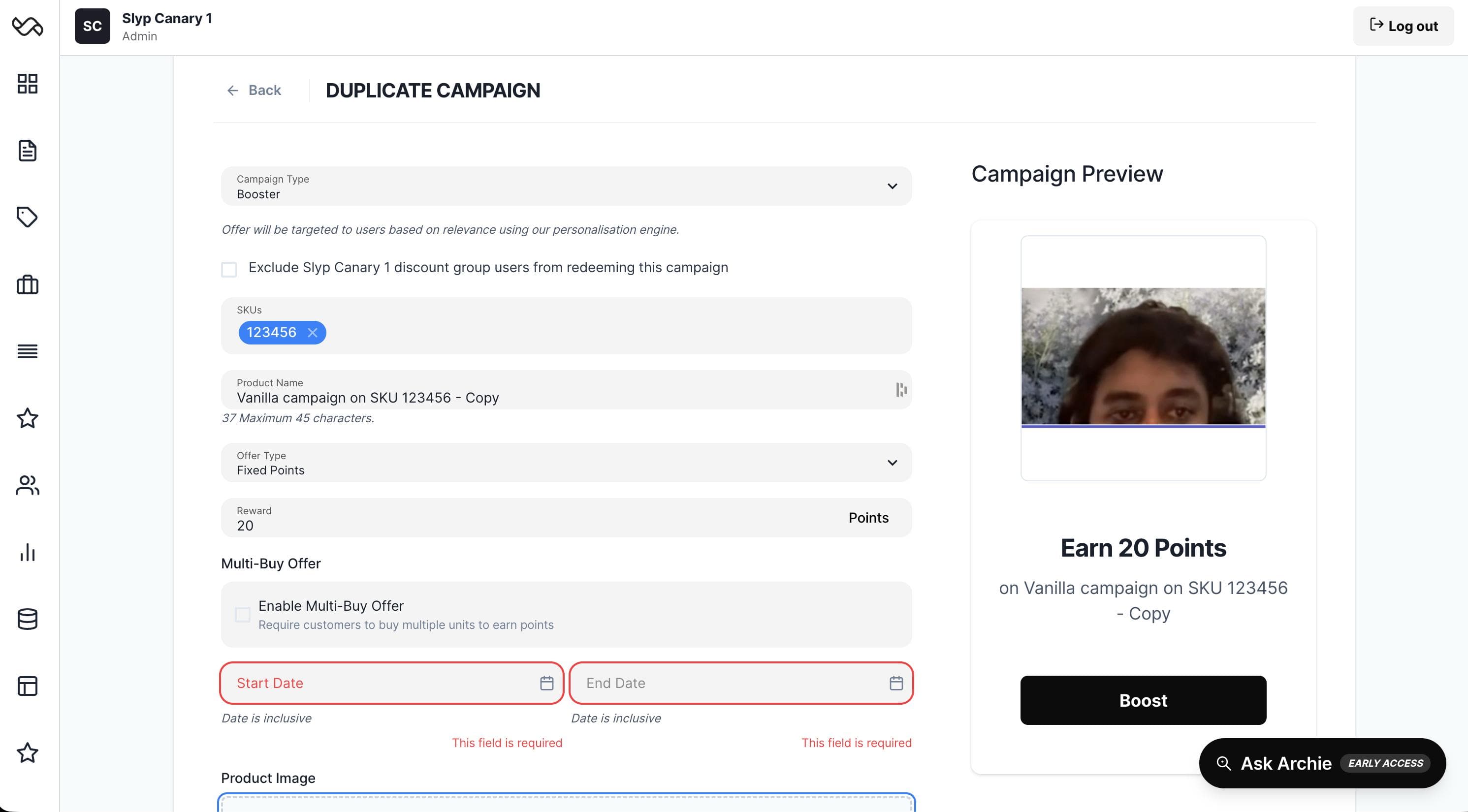Viewport: 1468px width, 812px height.
Task: Open the briefcase icon in sidebar
Action: click(28, 284)
